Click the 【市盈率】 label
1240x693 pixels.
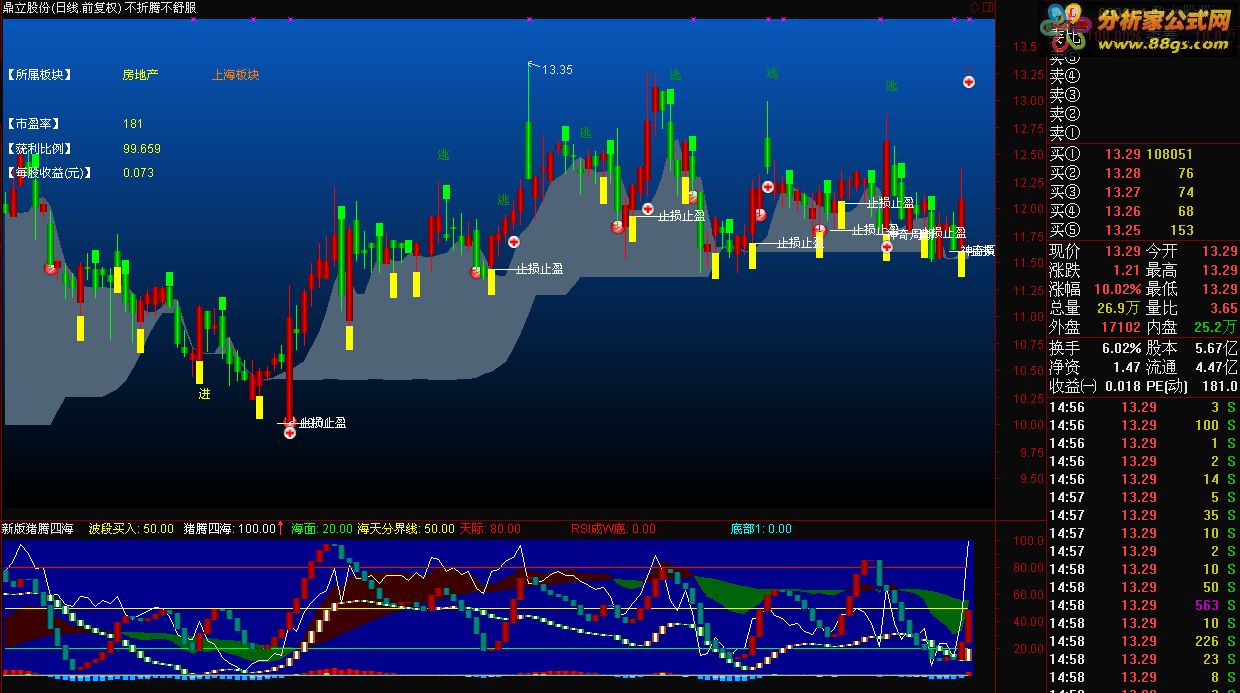(33, 124)
